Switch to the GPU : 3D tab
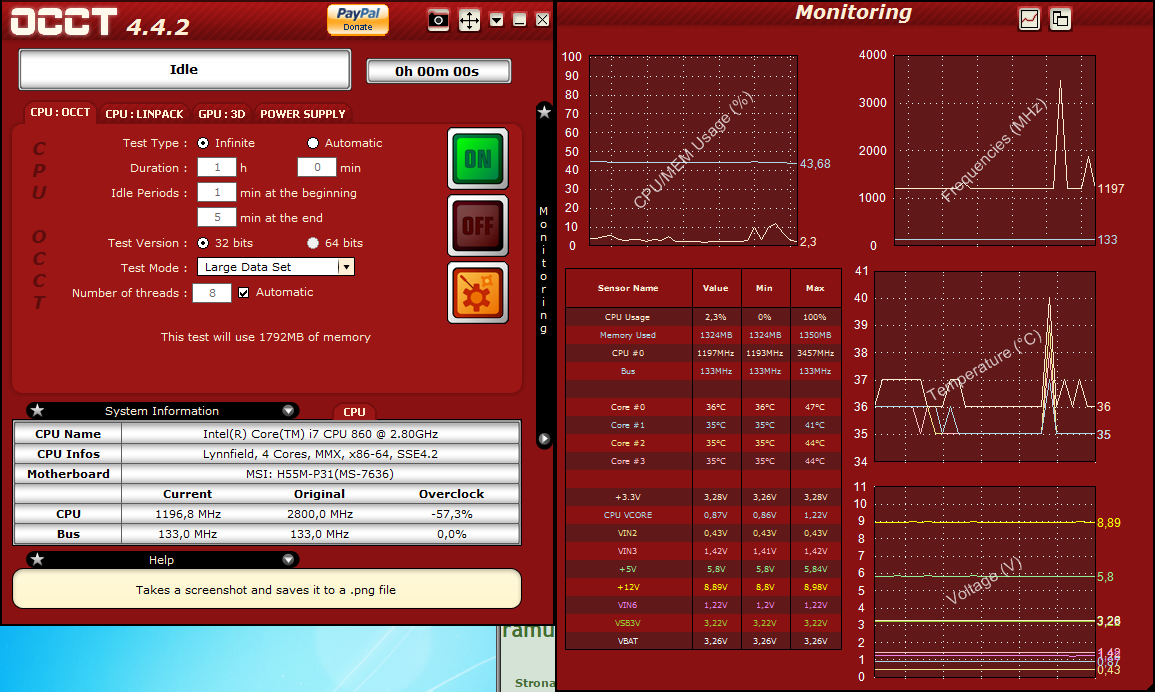 (x=222, y=113)
